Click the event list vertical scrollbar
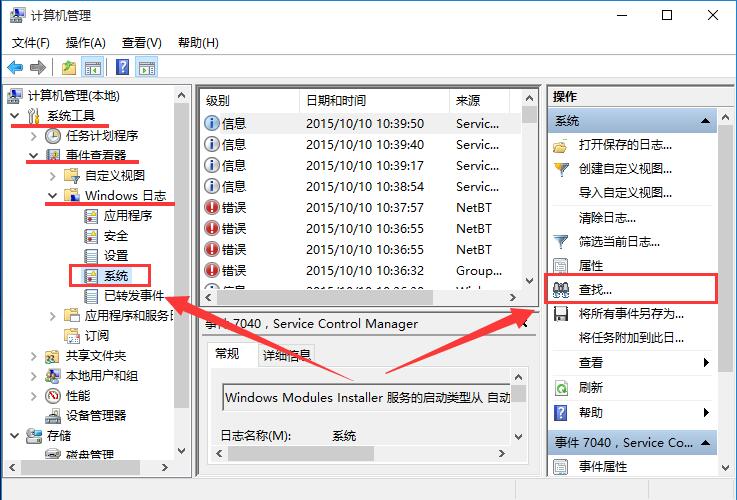Viewport: 737px width, 500px height. coord(529,200)
